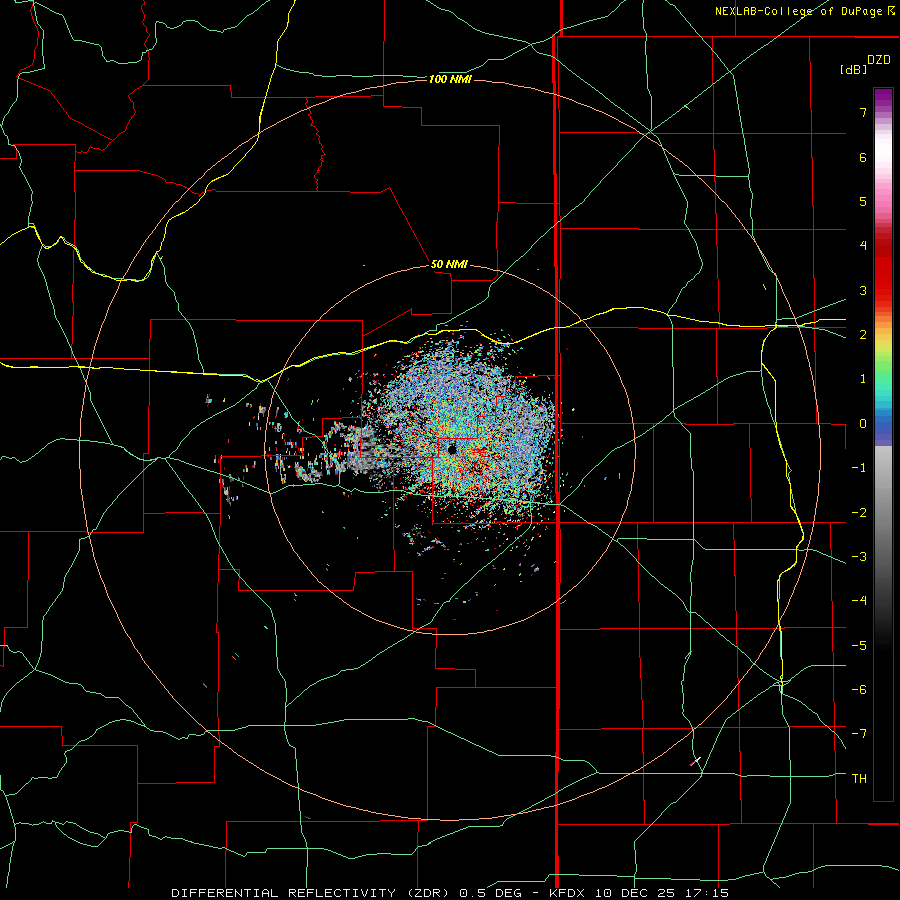The image size is (900, 900).
Task: Click the 6 value on the color scale
Action: [863, 157]
